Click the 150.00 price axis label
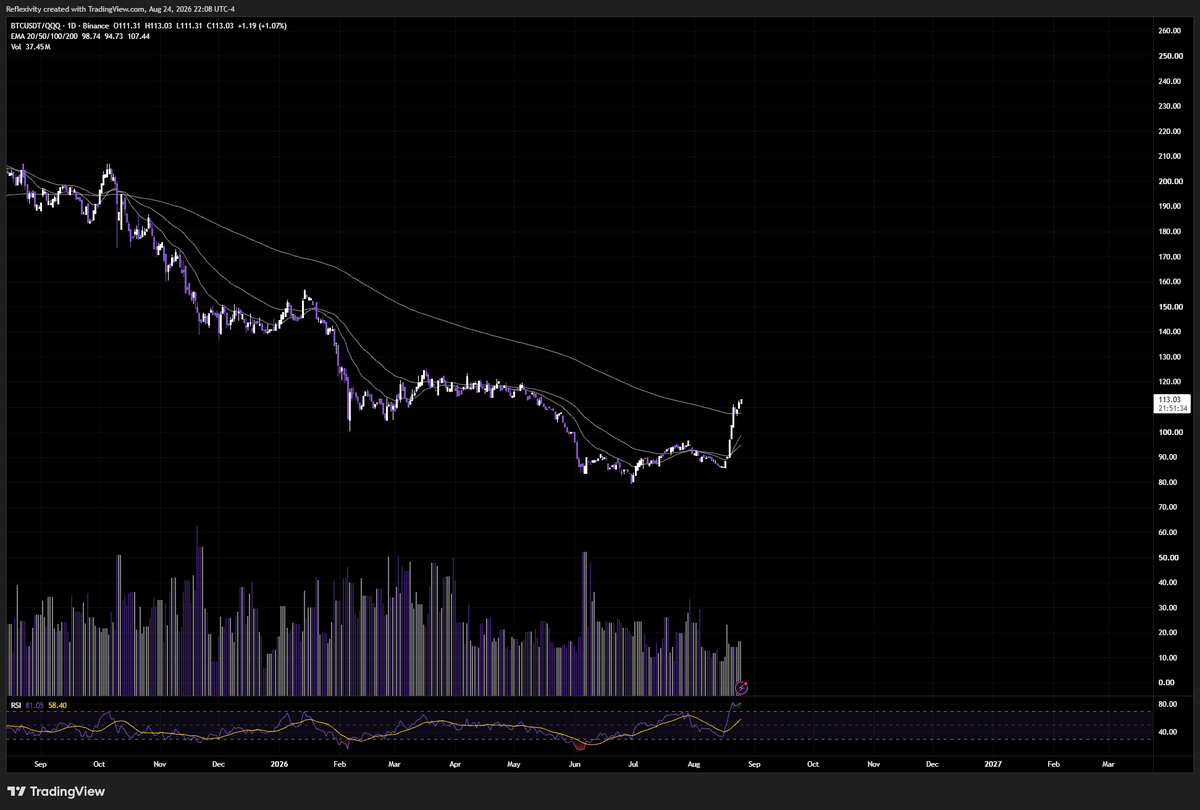The width and height of the screenshot is (1200, 810). [1170, 307]
